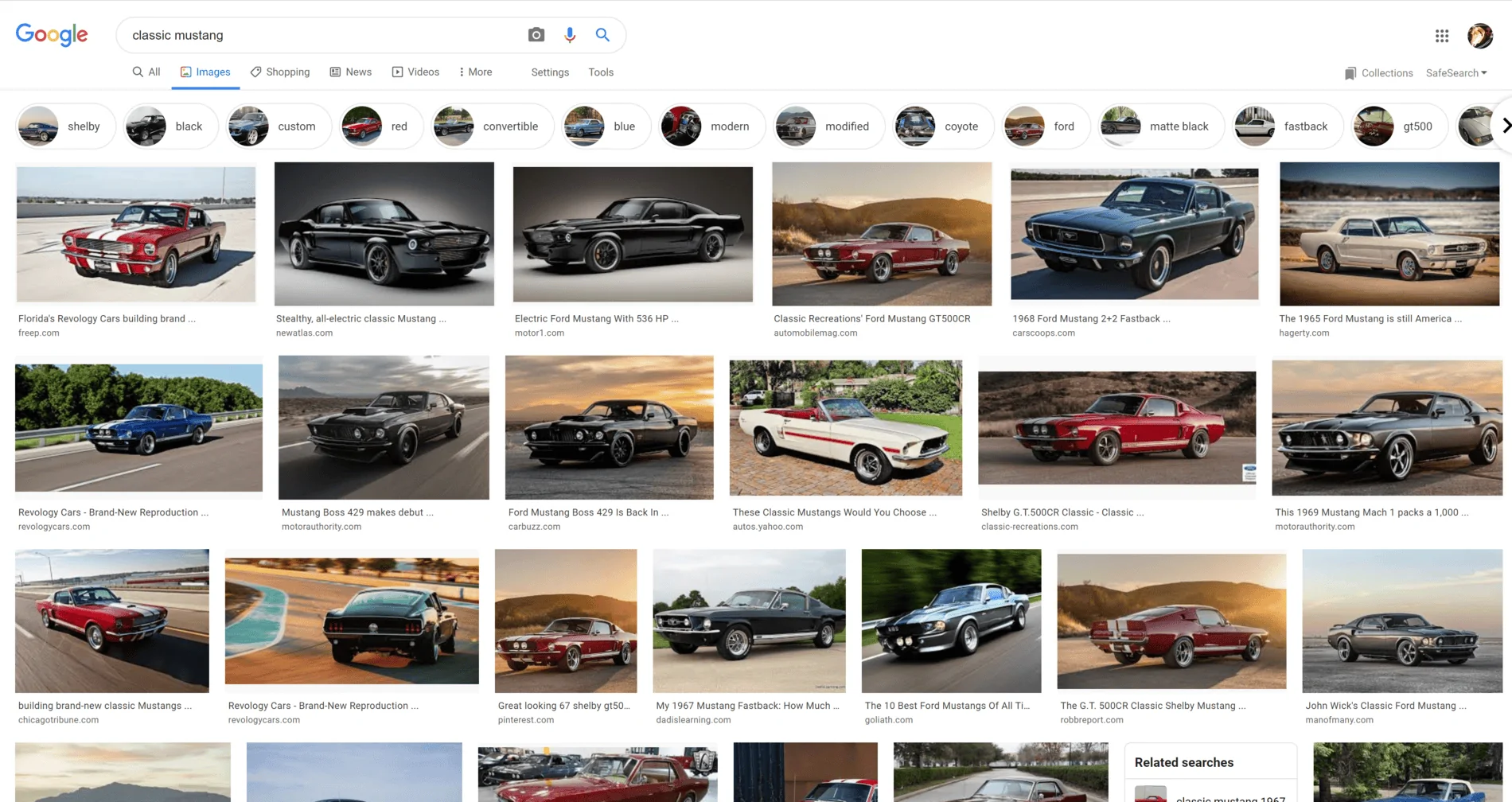Open Great looking 67 shelby gt500 pinterest image
This screenshot has width=1512, height=802.
coord(566,621)
